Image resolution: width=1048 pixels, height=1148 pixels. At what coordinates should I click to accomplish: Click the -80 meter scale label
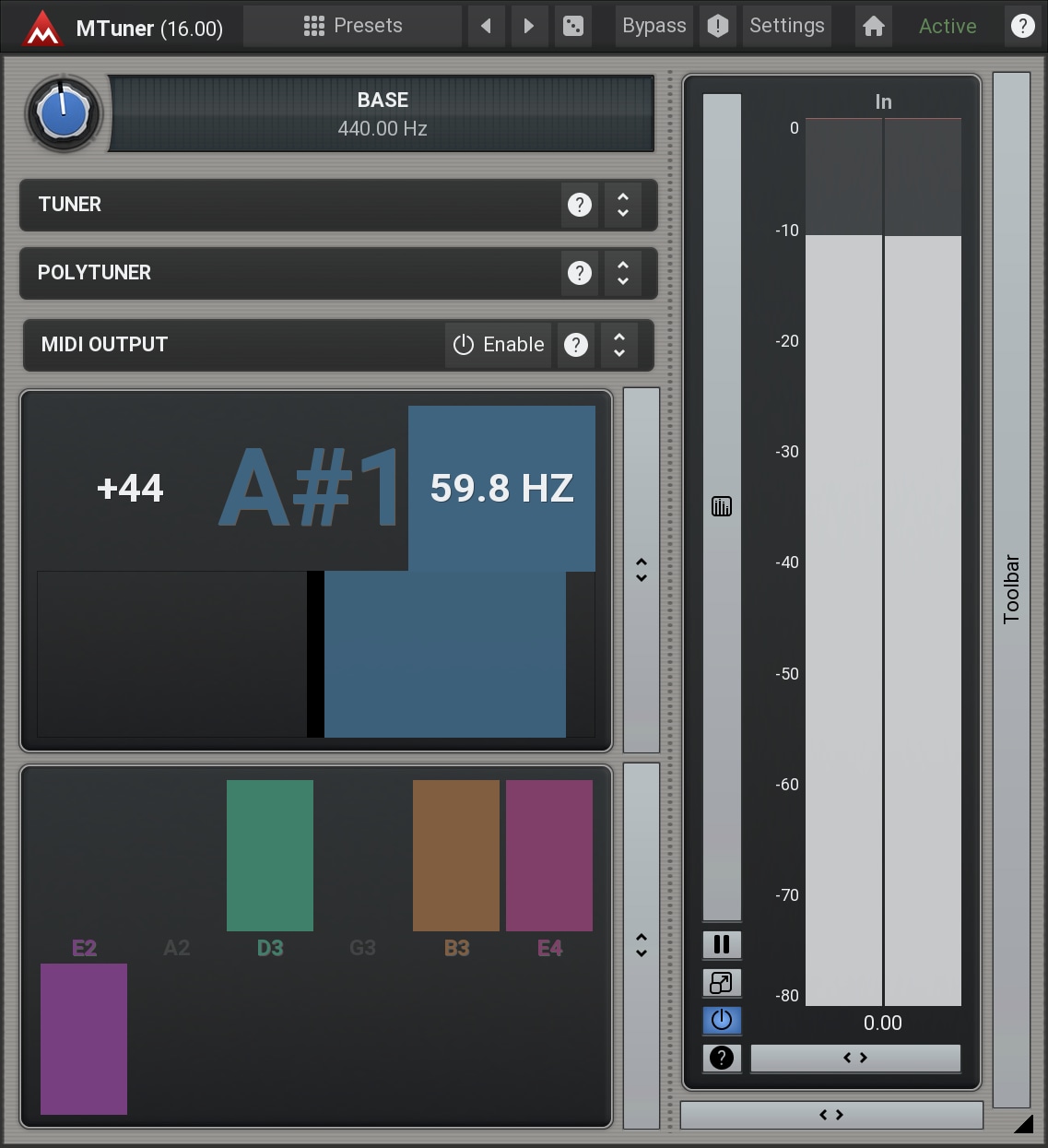point(787,996)
